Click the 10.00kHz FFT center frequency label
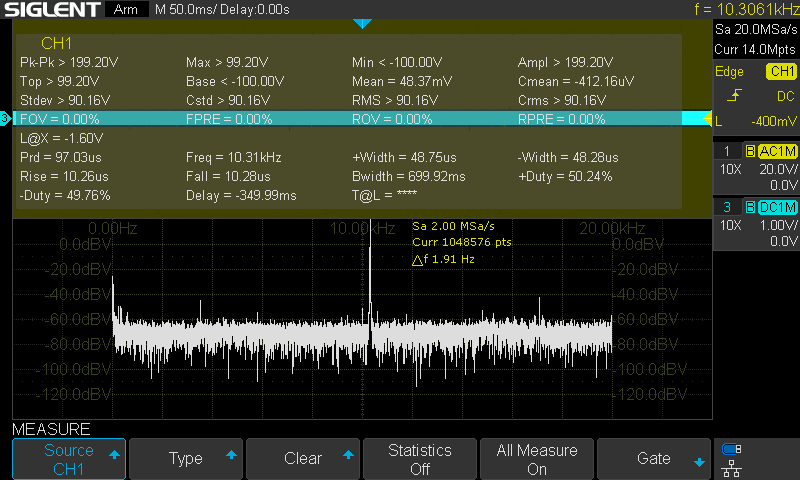This screenshot has height=480, width=800. (362, 228)
